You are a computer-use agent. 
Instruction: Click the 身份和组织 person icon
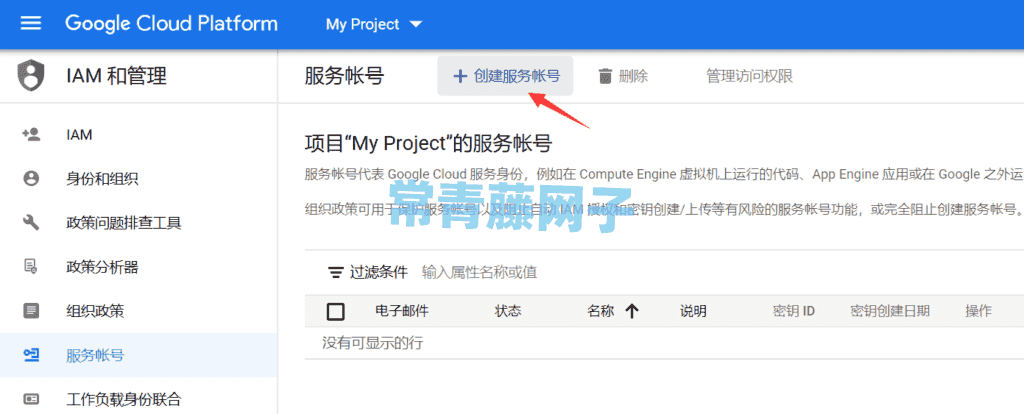coord(31,179)
